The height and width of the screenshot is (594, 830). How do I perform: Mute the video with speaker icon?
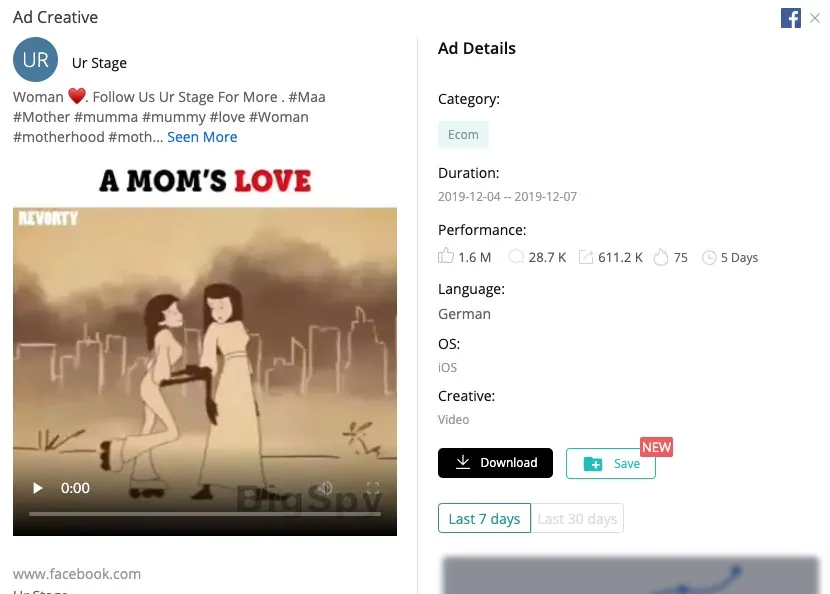coord(324,488)
